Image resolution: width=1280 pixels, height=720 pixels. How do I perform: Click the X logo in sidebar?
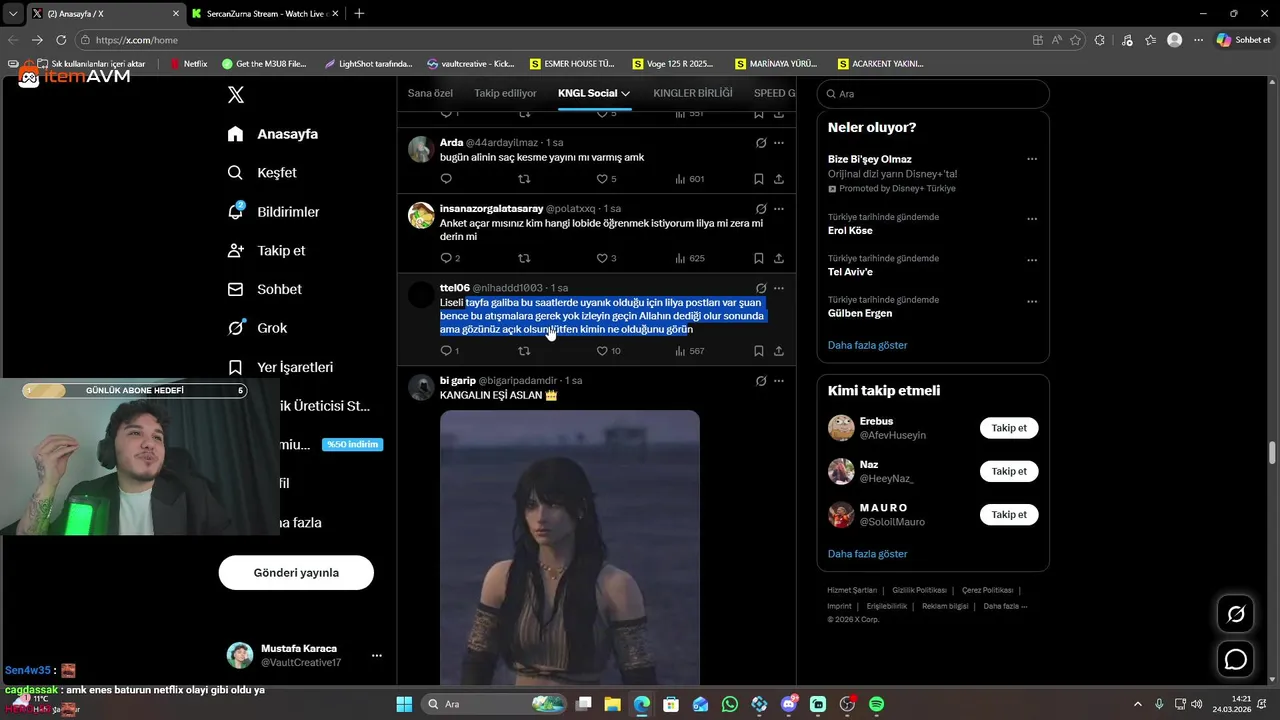pyautogui.click(x=236, y=95)
